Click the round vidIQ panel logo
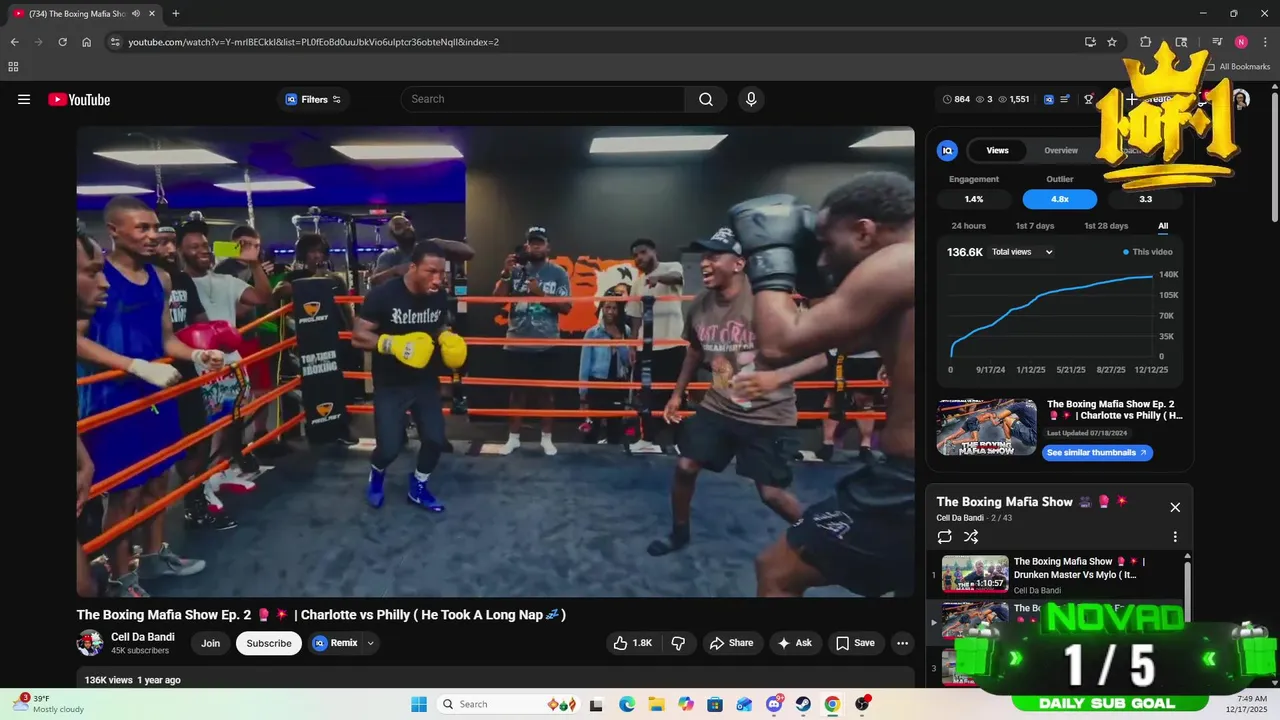Viewport: 1280px width, 720px height. pos(947,151)
